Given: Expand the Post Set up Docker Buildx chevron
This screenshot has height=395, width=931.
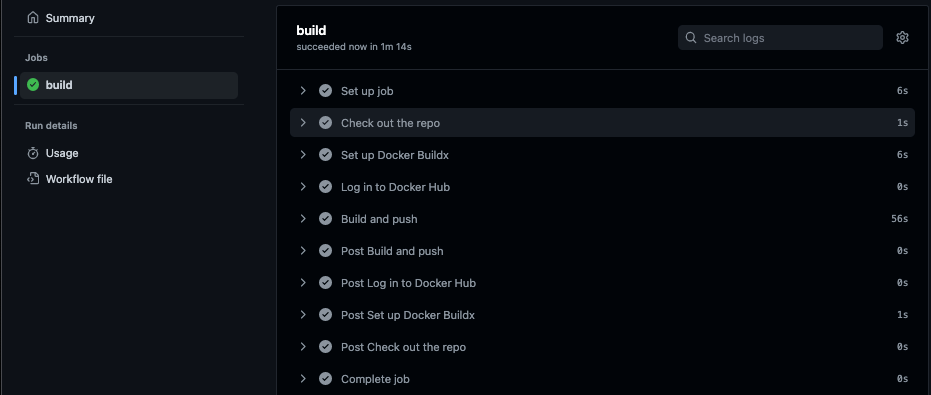Looking at the screenshot, I should 303,315.
